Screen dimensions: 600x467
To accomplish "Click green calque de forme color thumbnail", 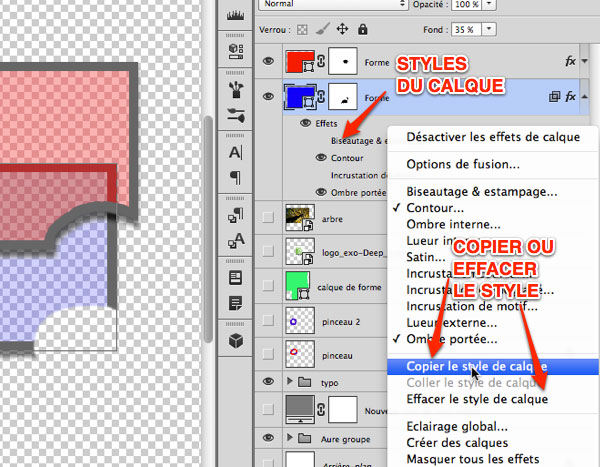I will click(298, 285).
